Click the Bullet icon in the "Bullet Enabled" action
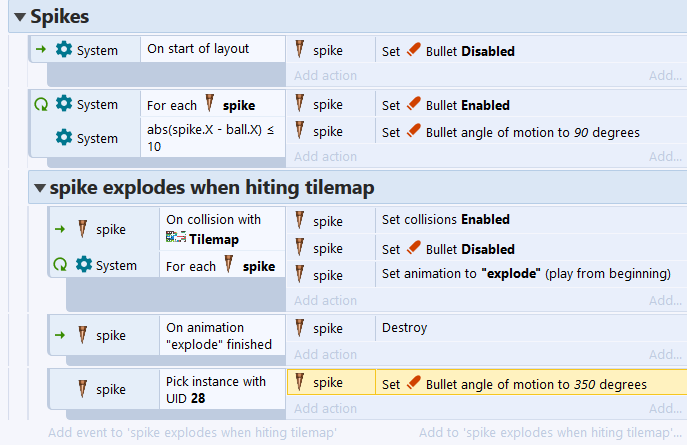Screen dimensions: 687x445 pyautogui.click(x=414, y=106)
